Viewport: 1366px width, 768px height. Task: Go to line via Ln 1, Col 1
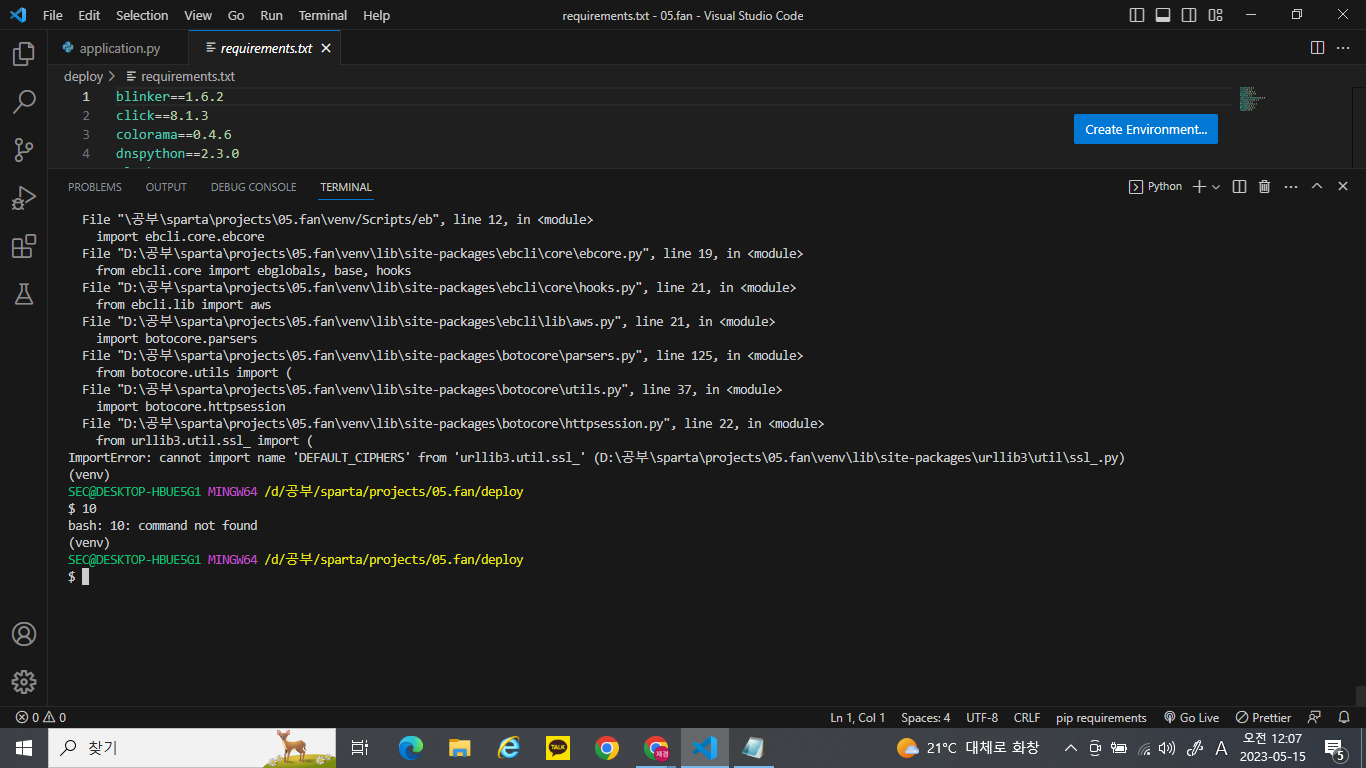858,717
